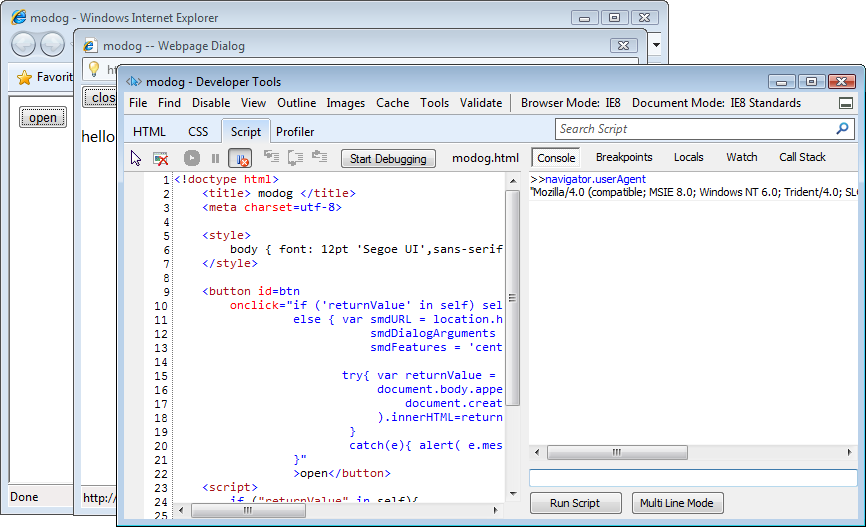
Task: Open Document Mode: IE8 Standards menu
Action: tap(716, 103)
